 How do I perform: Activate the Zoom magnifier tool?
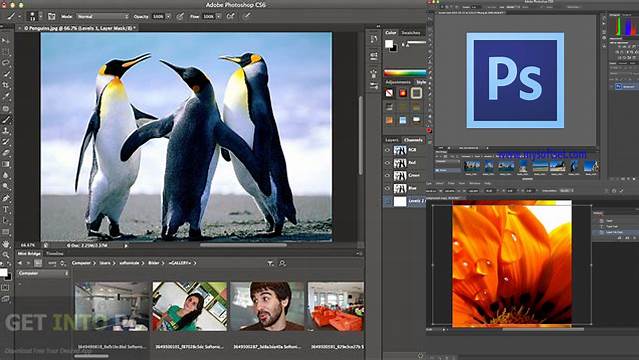coord(6,255)
